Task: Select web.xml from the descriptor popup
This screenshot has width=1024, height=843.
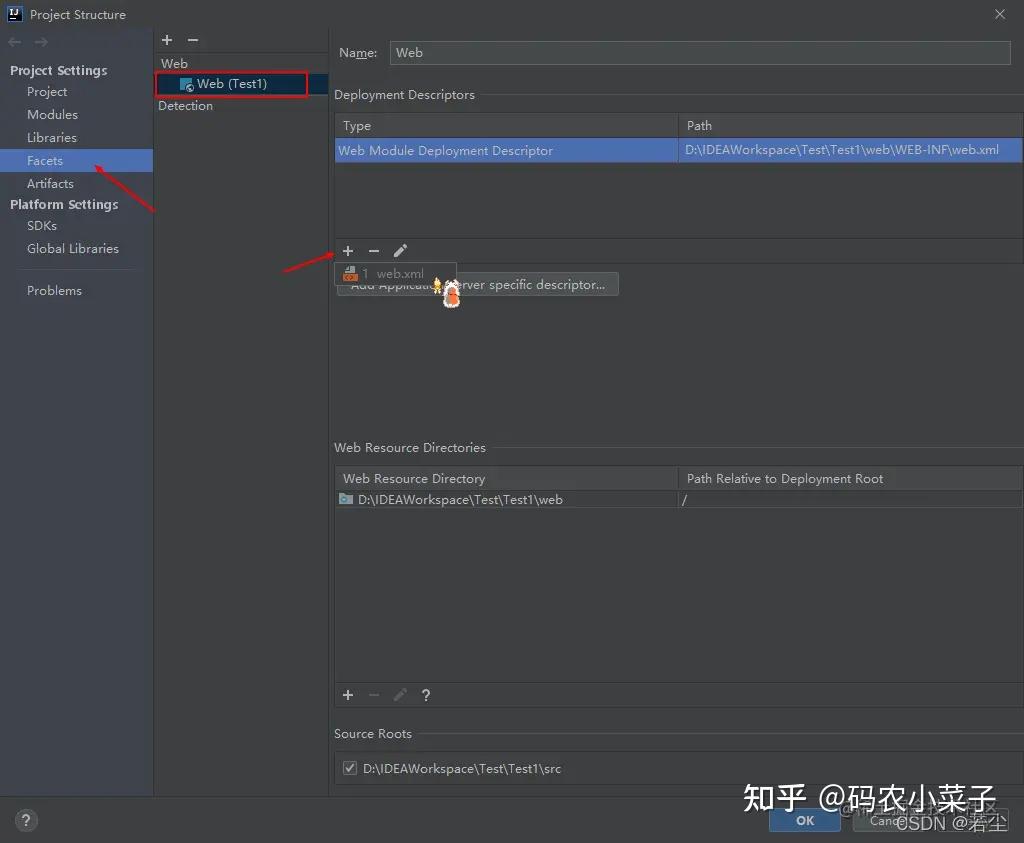Action: tap(397, 273)
